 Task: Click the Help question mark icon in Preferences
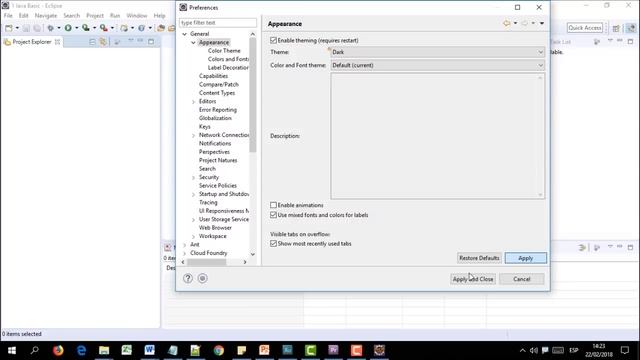[x=188, y=278]
